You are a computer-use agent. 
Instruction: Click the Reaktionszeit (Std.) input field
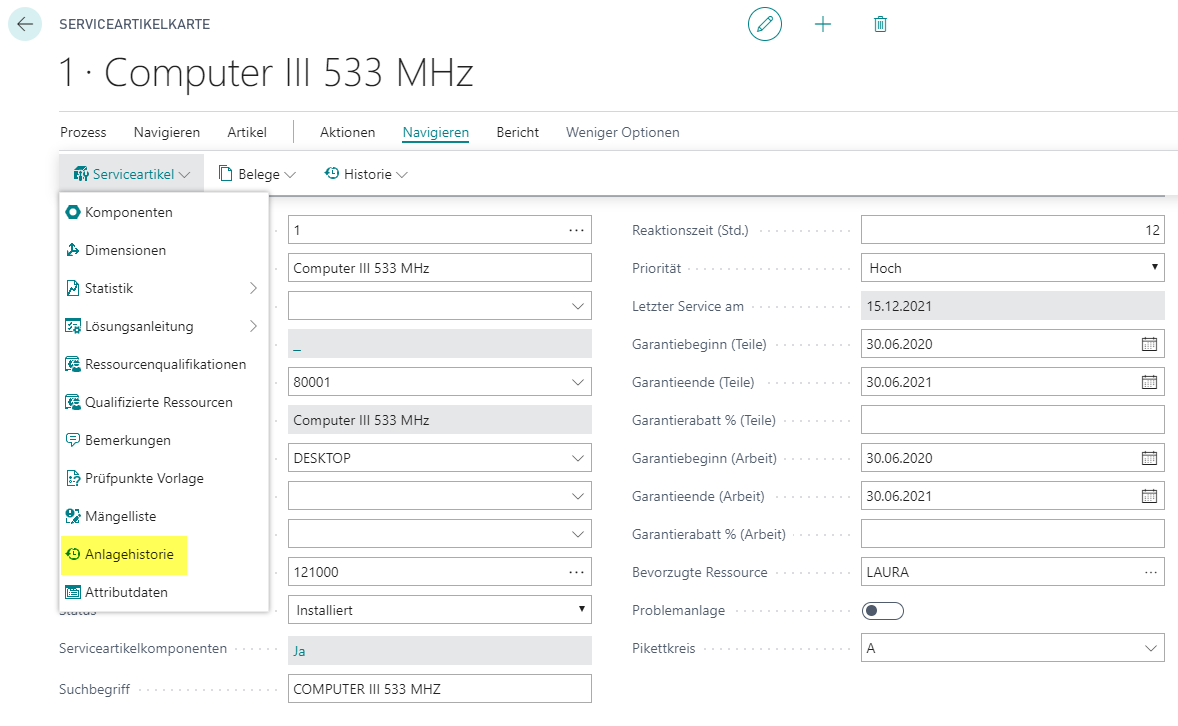(x=1013, y=230)
